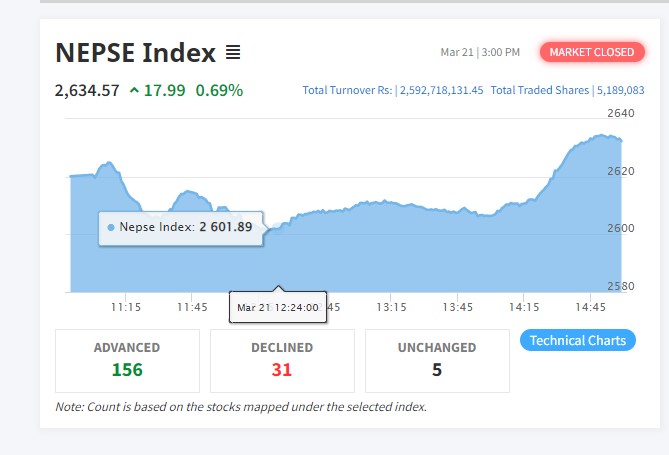Viewport: 669px width, 455px height.
Task: Click the blue dot in the Nepse tooltip
Action: (x=111, y=228)
